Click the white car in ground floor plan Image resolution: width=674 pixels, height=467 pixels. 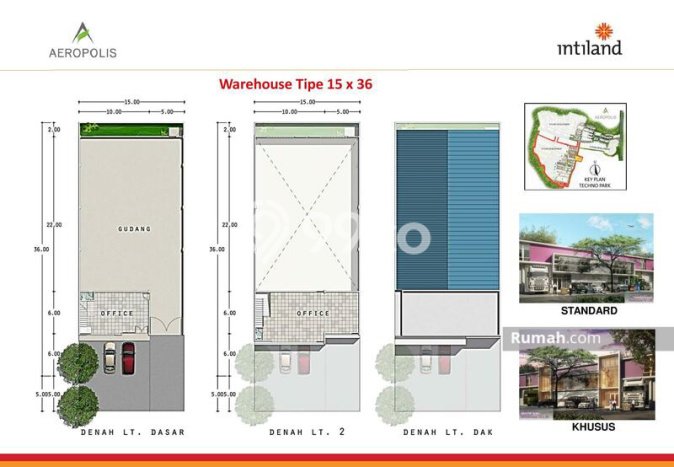click(110, 357)
